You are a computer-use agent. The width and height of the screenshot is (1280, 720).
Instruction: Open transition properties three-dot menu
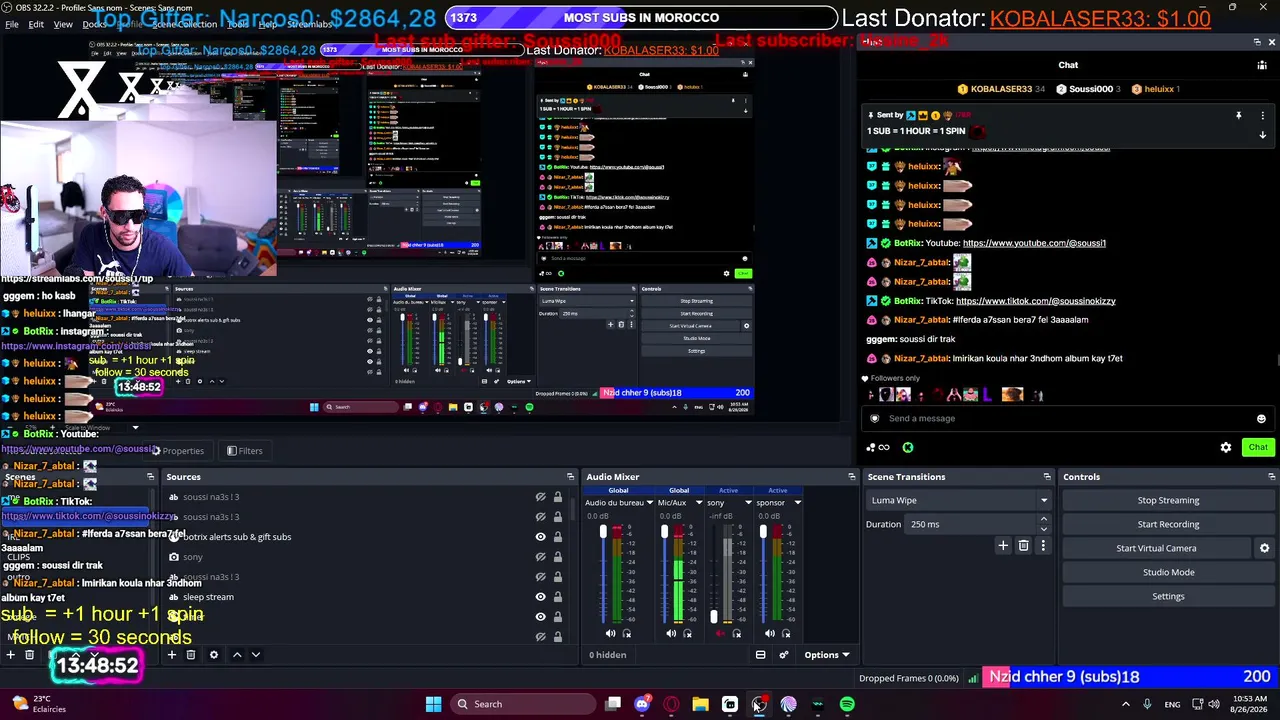point(1043,546)
